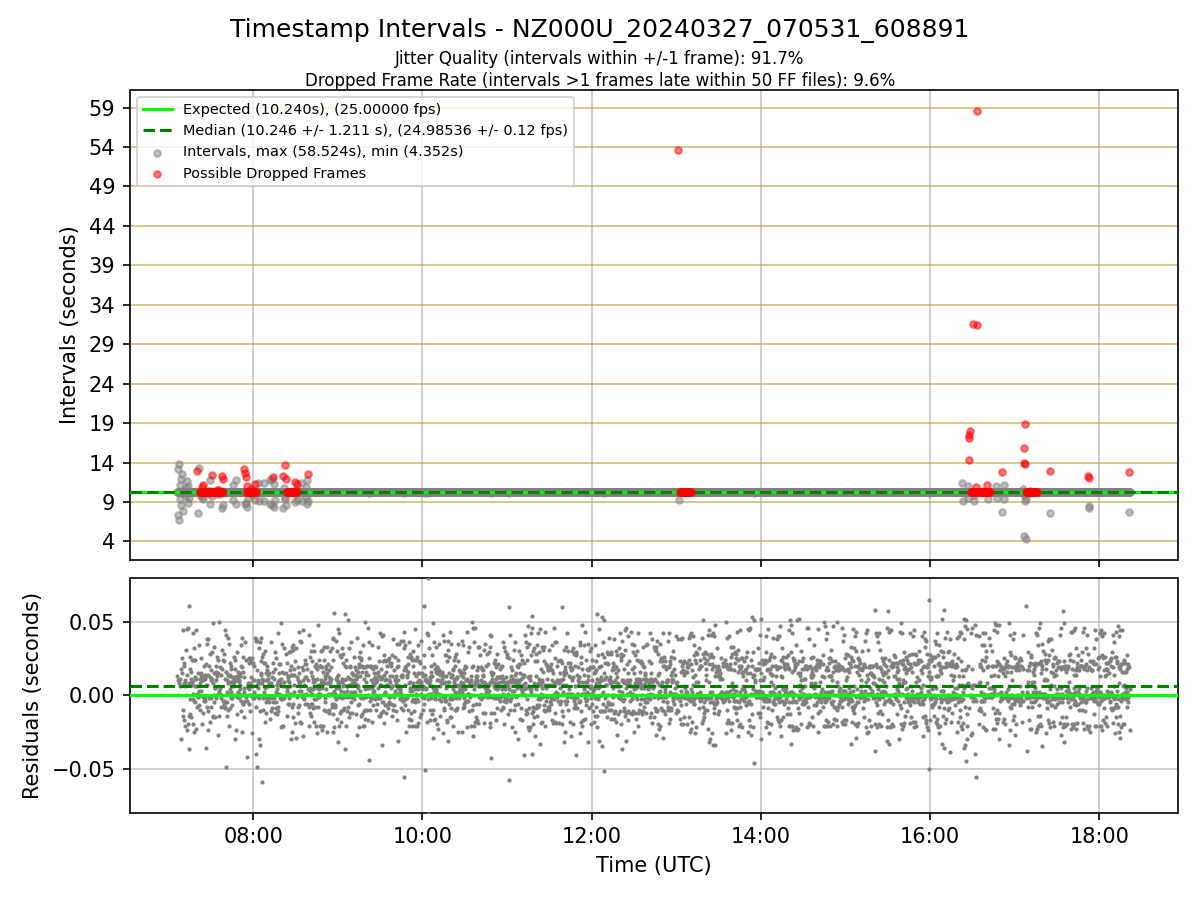Click the 24 tick label on the intervals axis

(x=104, y=384)
